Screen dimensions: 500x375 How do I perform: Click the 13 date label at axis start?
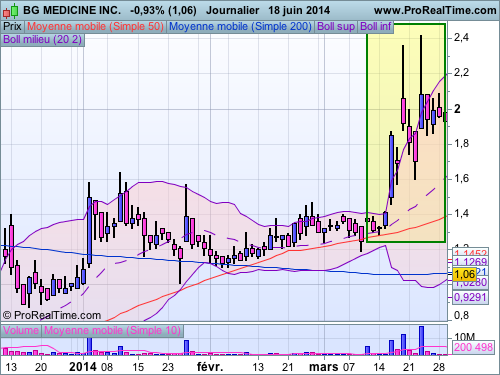[x=11, y=367]
